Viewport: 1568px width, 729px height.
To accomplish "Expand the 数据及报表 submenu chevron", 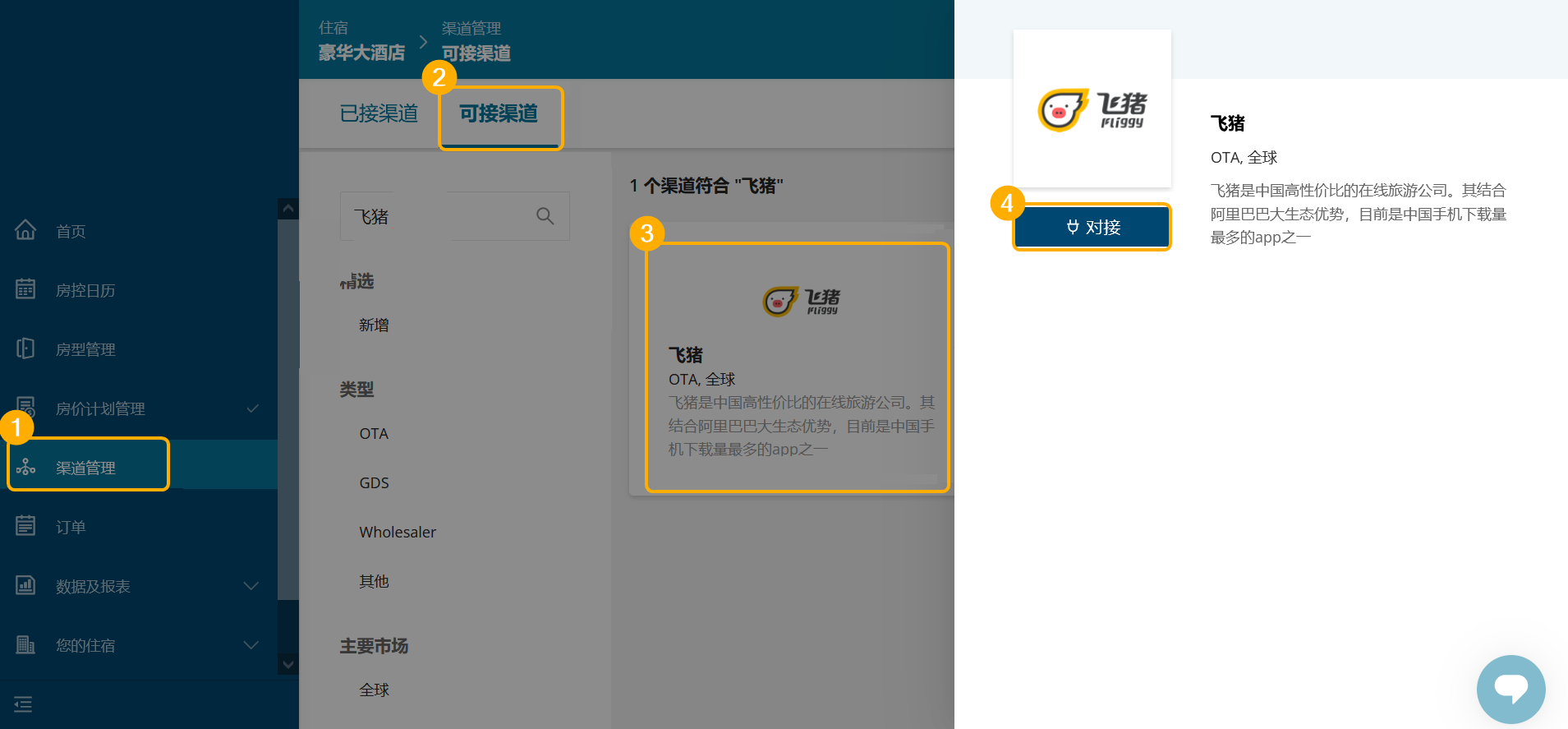I will [251, 586].
